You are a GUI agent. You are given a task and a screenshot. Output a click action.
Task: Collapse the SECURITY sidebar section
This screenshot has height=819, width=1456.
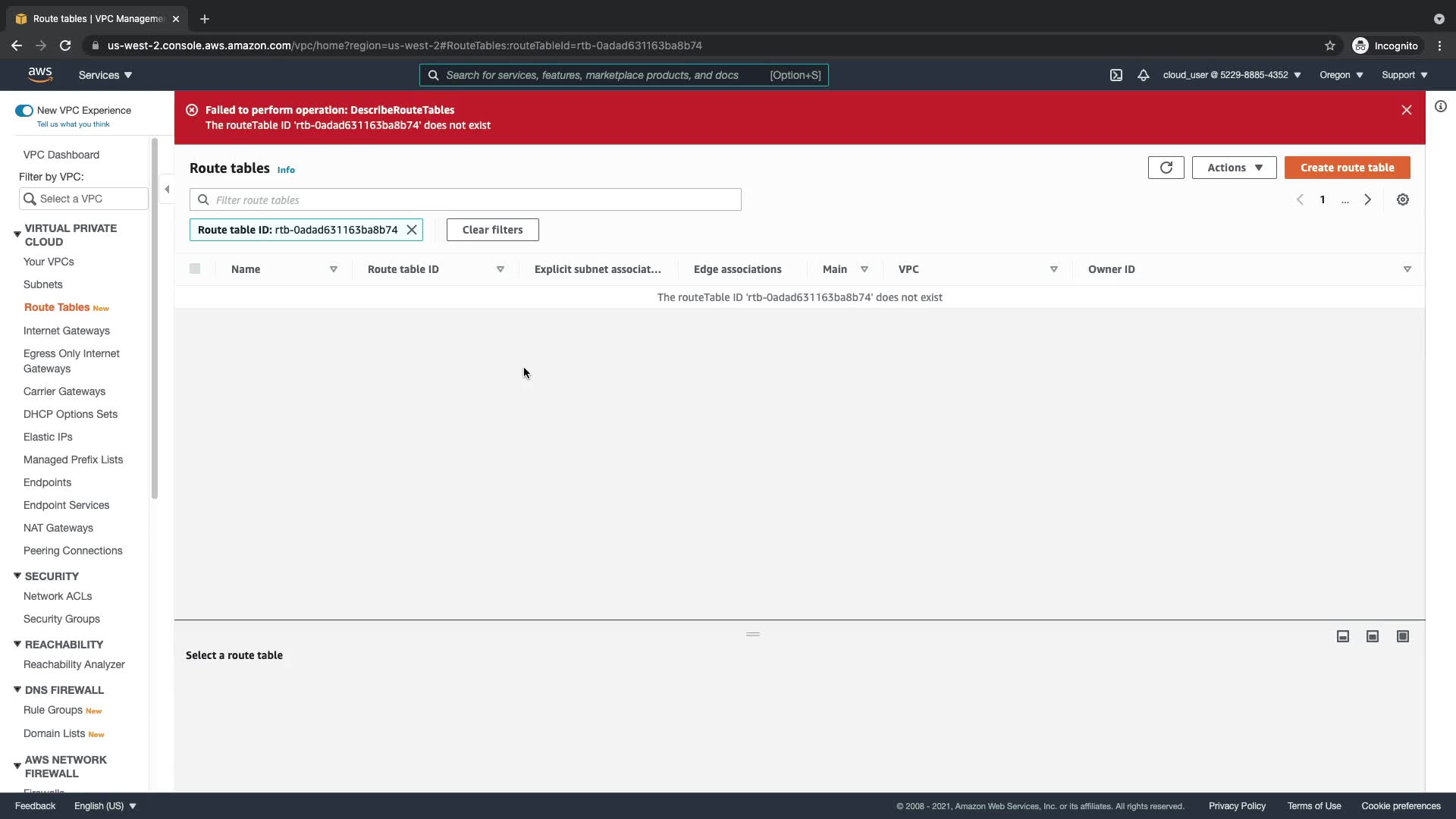coord(17,576)
